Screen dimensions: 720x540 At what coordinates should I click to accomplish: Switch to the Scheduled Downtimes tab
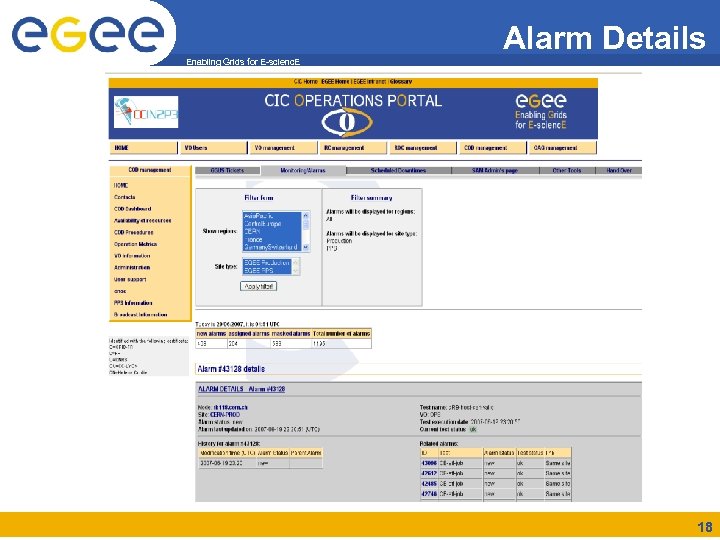click(x=399, y=170)
